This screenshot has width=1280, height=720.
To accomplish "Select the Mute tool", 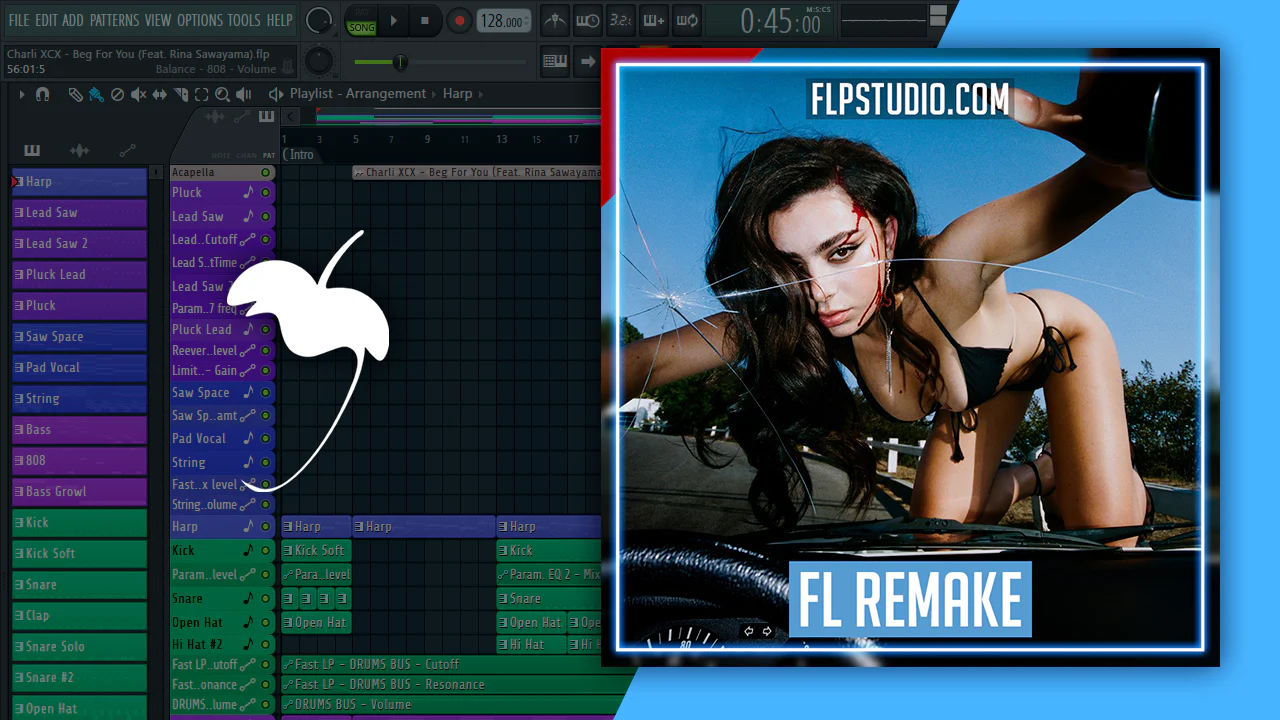I will [x=138, y=94].
